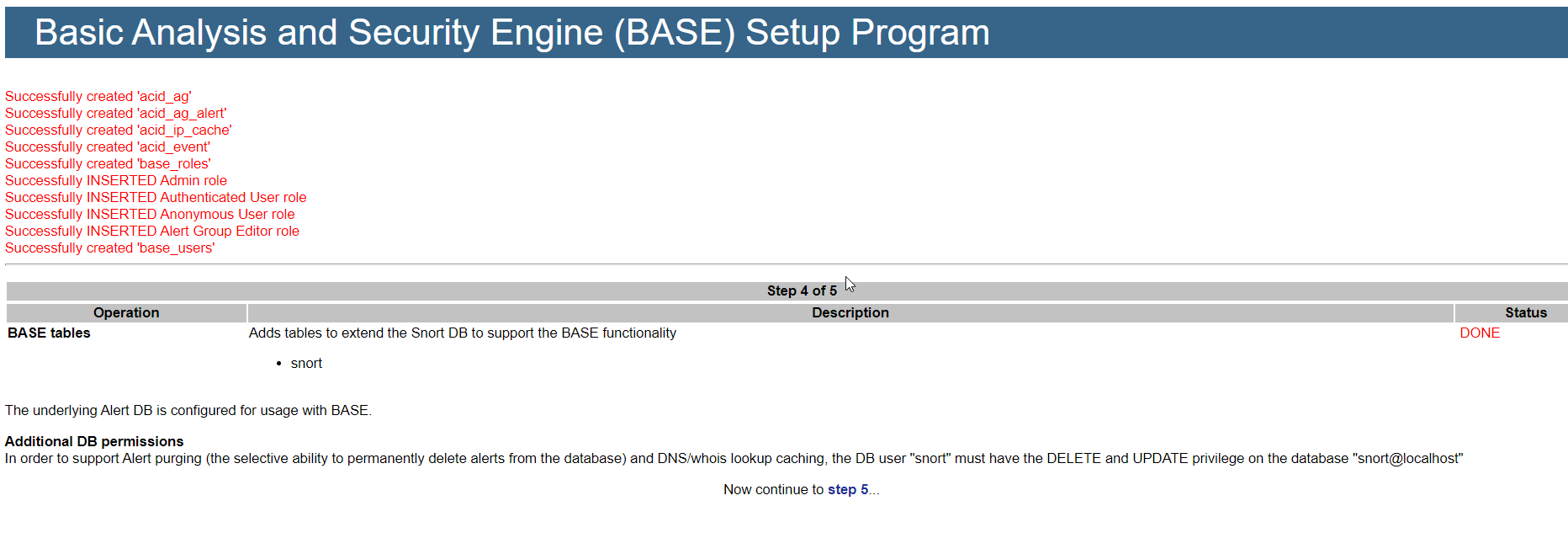Select the 'acid_ag_alert' created message line

click(x=115, y=113)
